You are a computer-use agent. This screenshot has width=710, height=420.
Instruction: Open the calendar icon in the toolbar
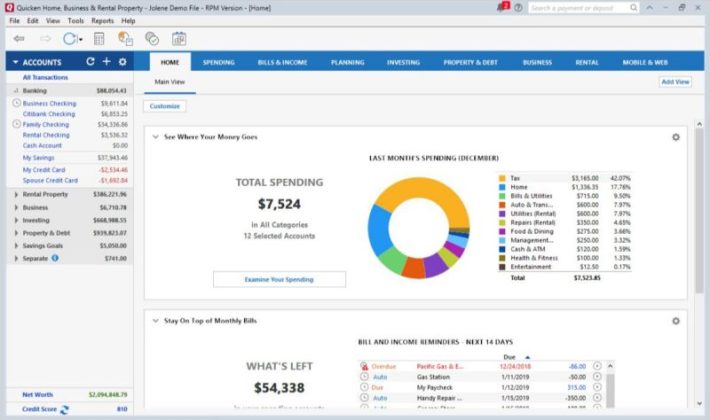pyautogui.click(x=179, y=39)
